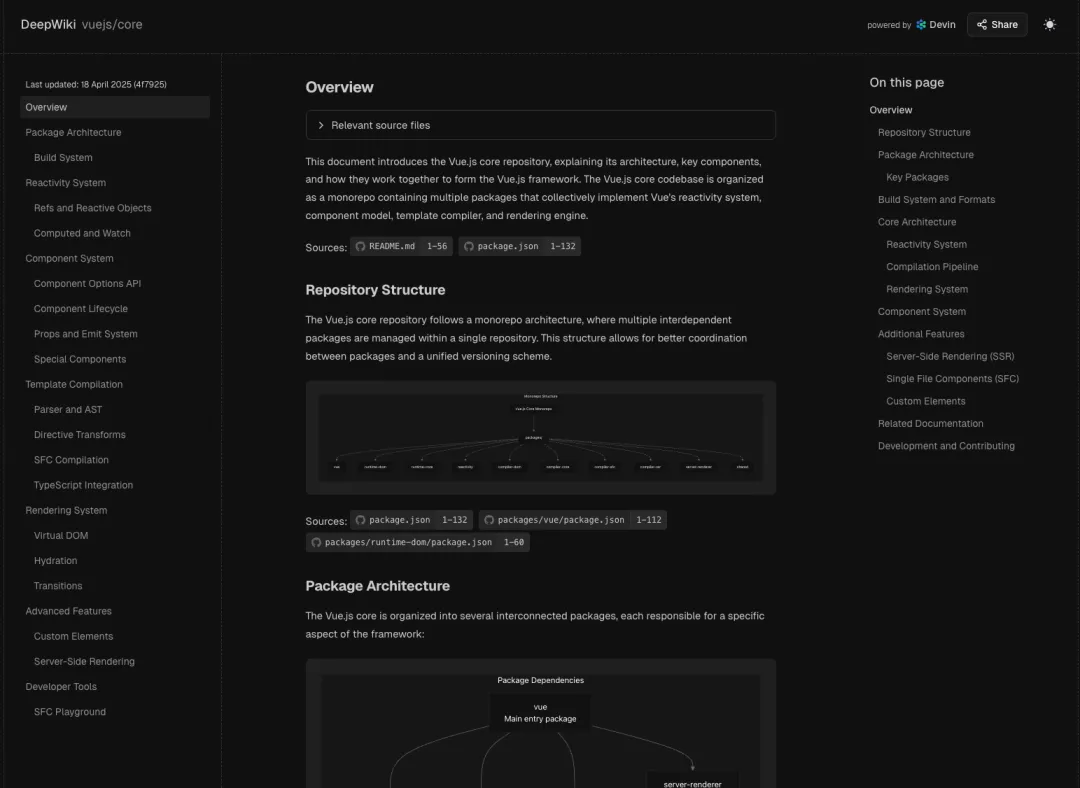Open packages/vue/package.json source chip
1080x788 pixels.
click(x=572, y=520)
